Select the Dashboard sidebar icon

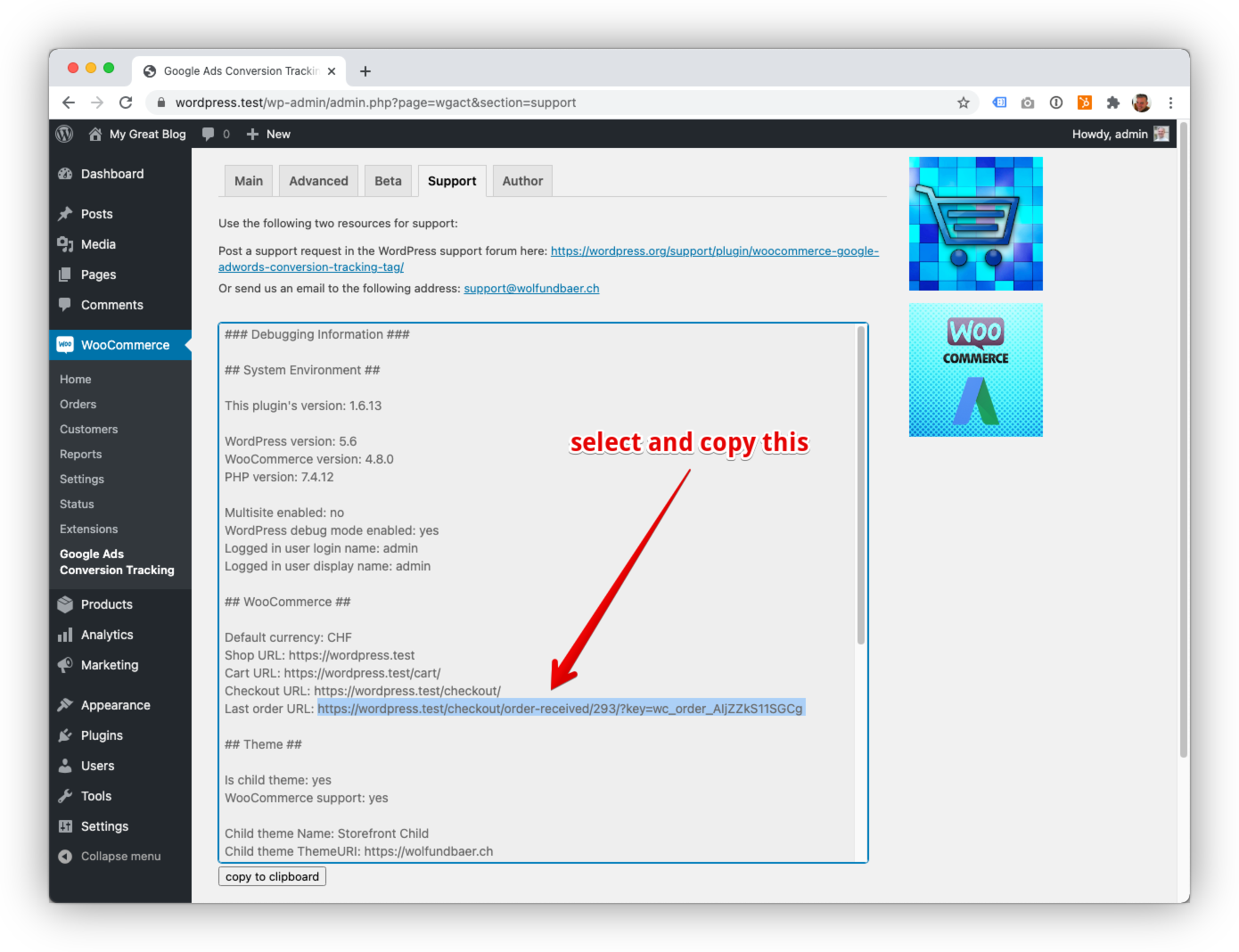[x=66, y=173]
